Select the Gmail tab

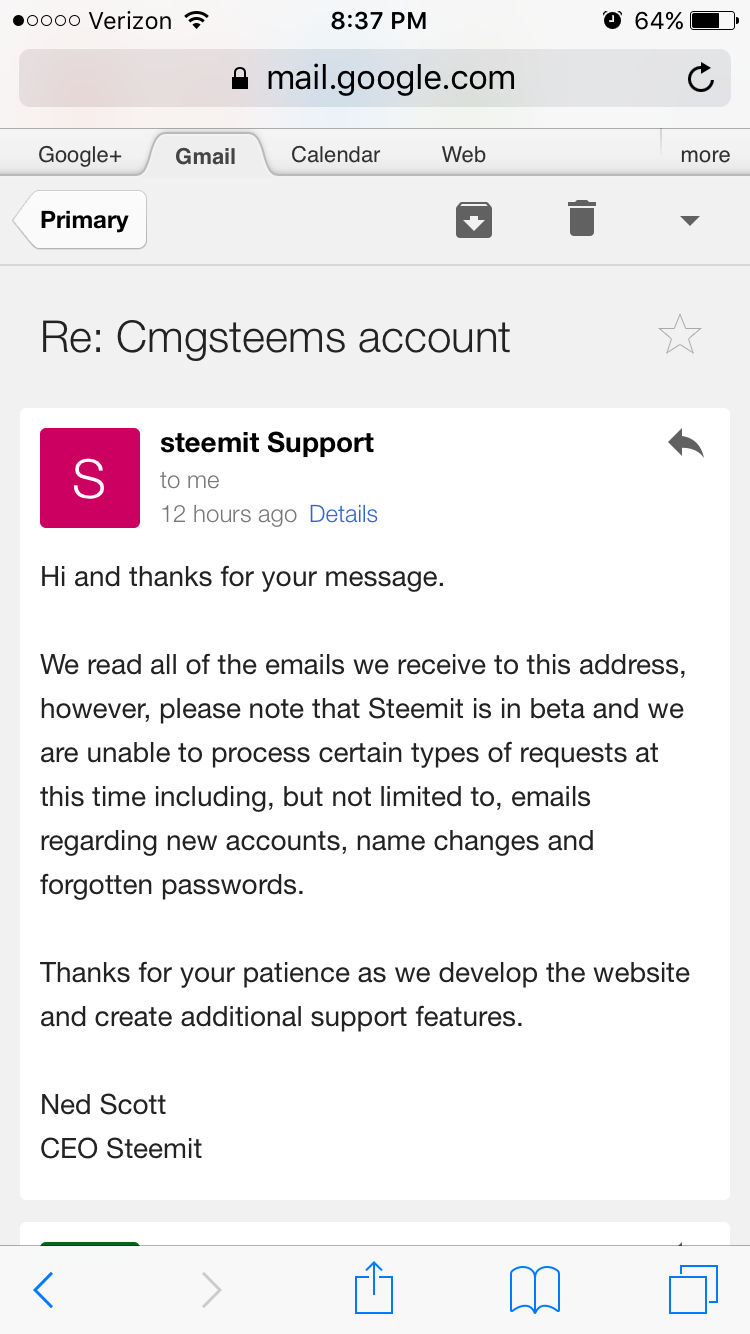coord(206,155)
